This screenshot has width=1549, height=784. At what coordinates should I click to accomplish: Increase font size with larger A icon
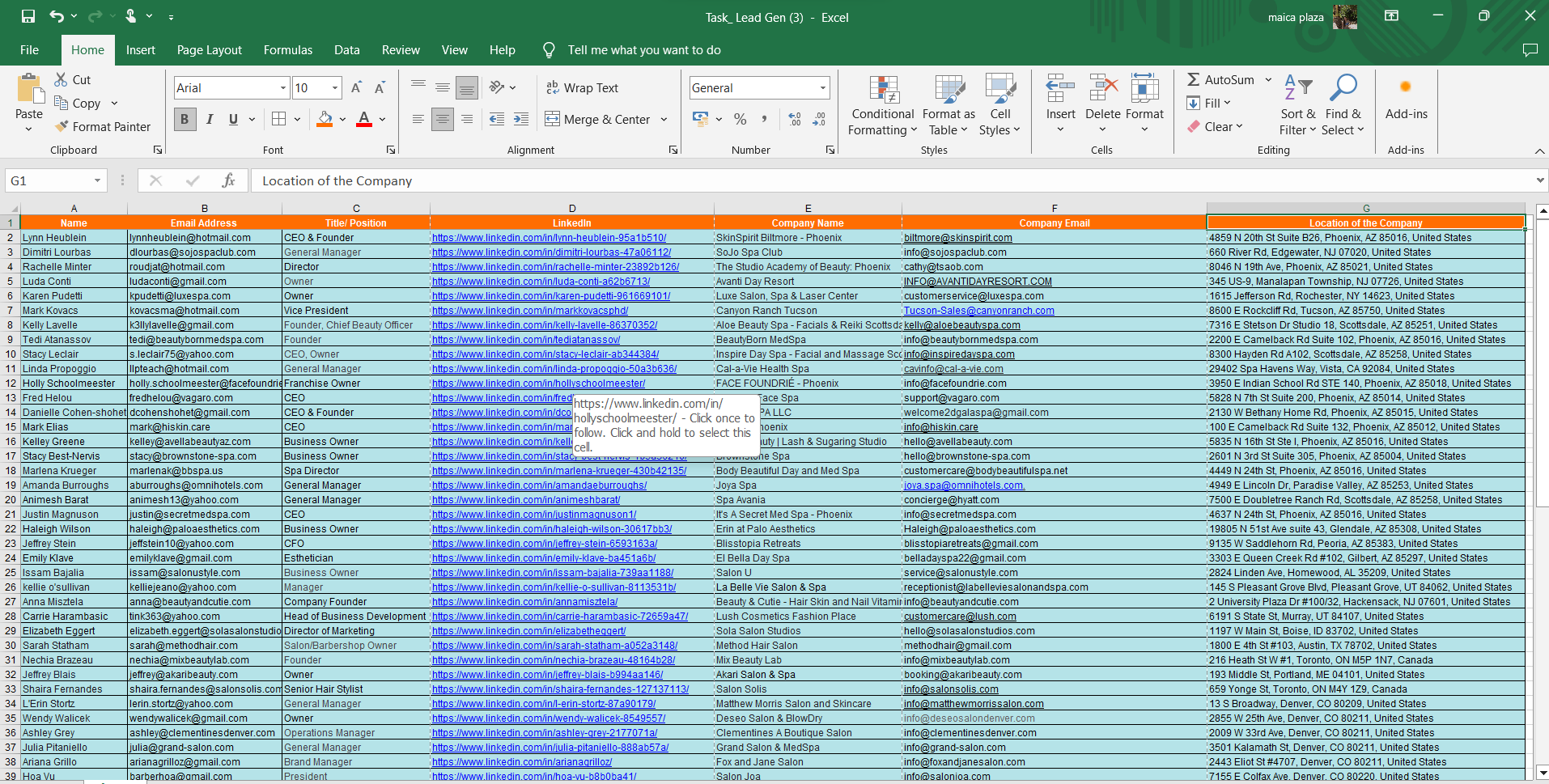[356, 87]
